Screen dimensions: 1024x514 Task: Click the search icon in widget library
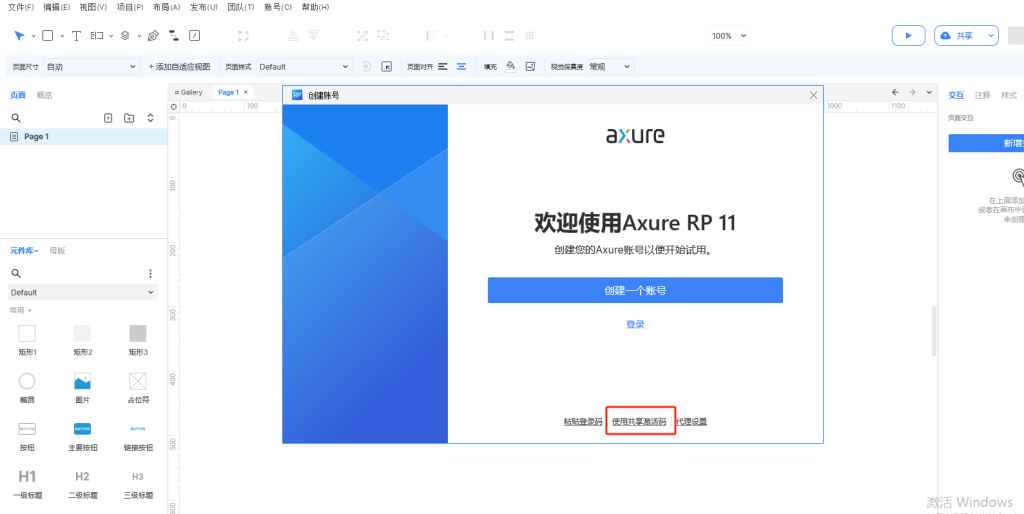[x=16, y=273]
